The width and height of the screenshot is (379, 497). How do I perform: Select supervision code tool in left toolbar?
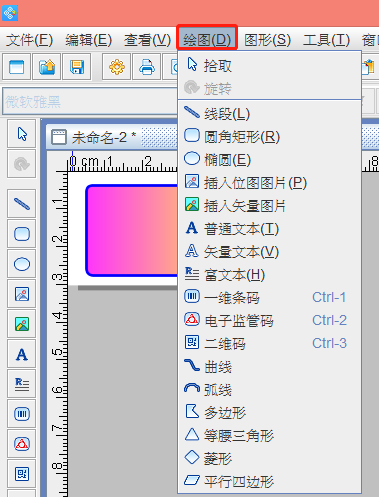tap(22, 444)
